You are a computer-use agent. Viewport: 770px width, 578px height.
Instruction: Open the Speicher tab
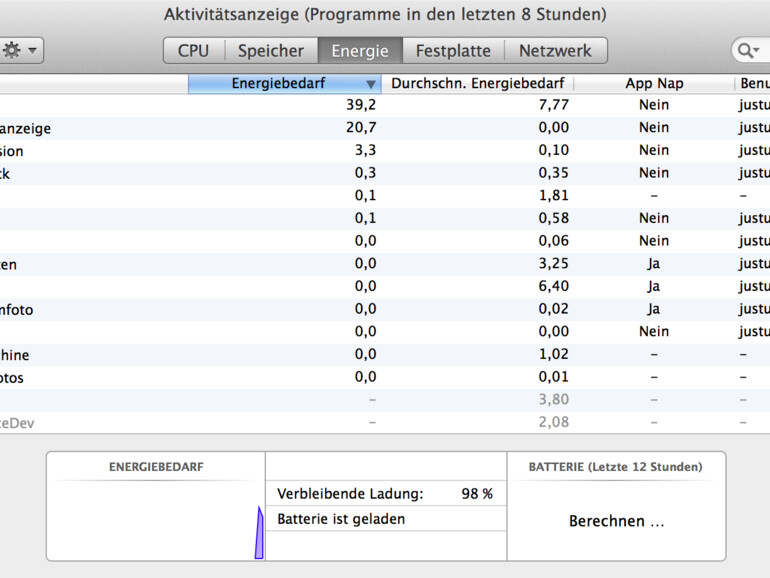tap(270, 51)
